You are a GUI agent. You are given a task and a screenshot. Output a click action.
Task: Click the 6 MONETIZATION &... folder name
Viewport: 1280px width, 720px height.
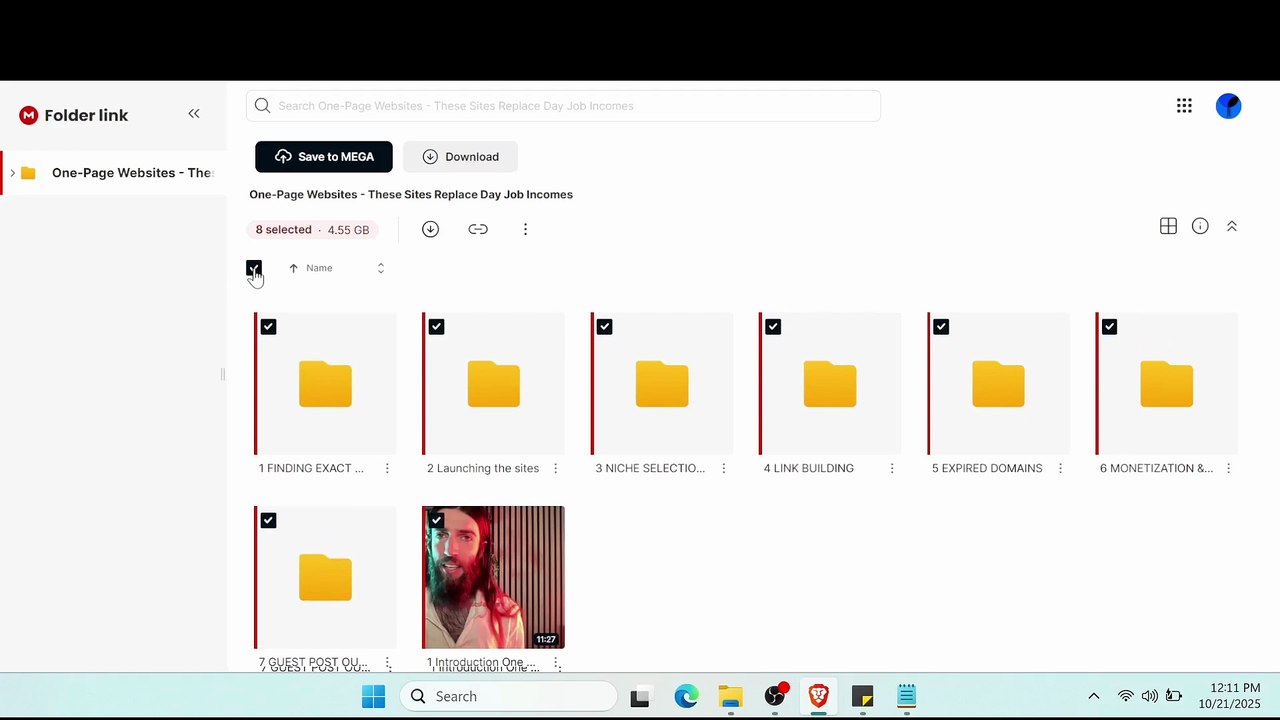(x=1156, y=468)
